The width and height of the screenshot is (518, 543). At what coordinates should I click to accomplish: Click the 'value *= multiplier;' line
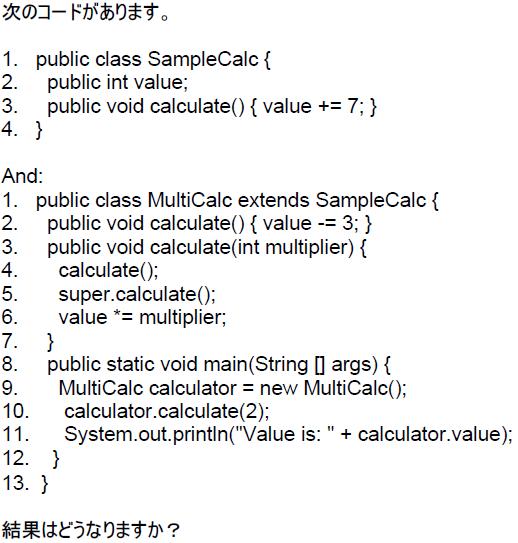point(114,318)
